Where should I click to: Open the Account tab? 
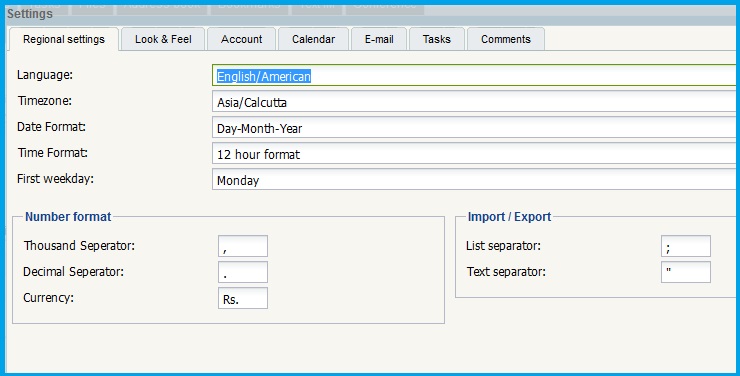tap(241, 39)
